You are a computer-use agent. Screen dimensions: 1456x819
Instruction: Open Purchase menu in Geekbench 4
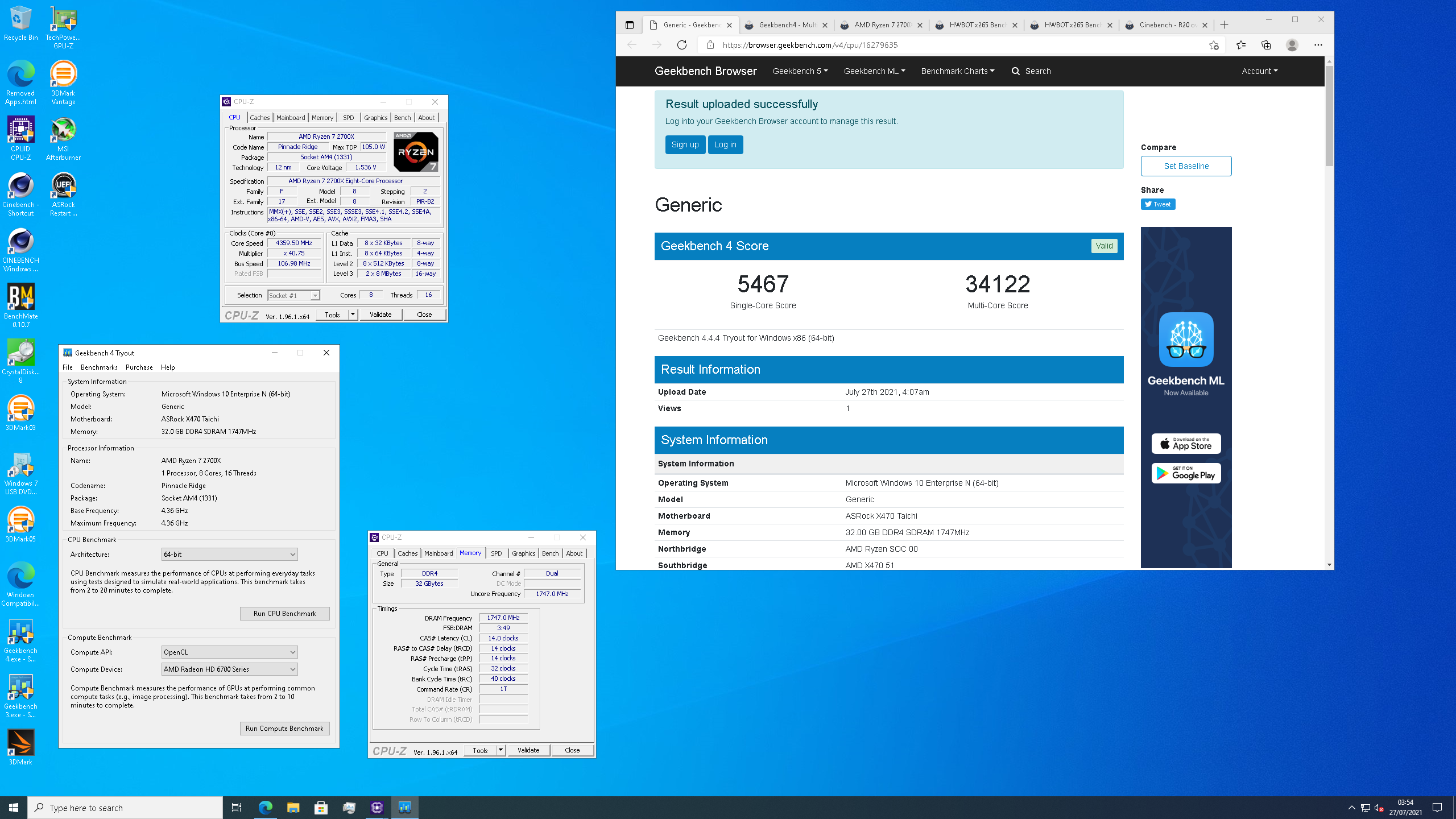click(139, 367)
